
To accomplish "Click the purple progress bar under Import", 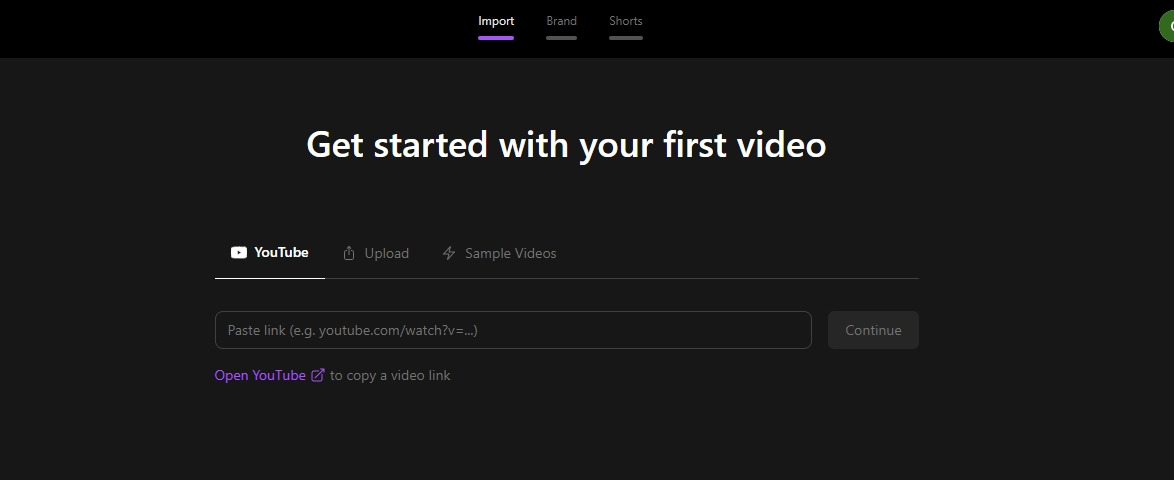I will point(496,37).
